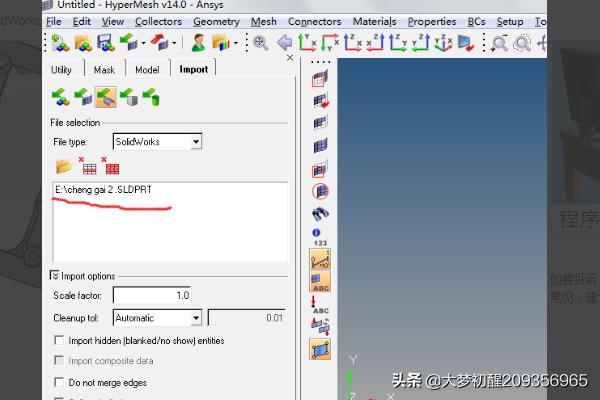Open the Materials menu
The image size is (600, 400).
click(x=374, y=21)
